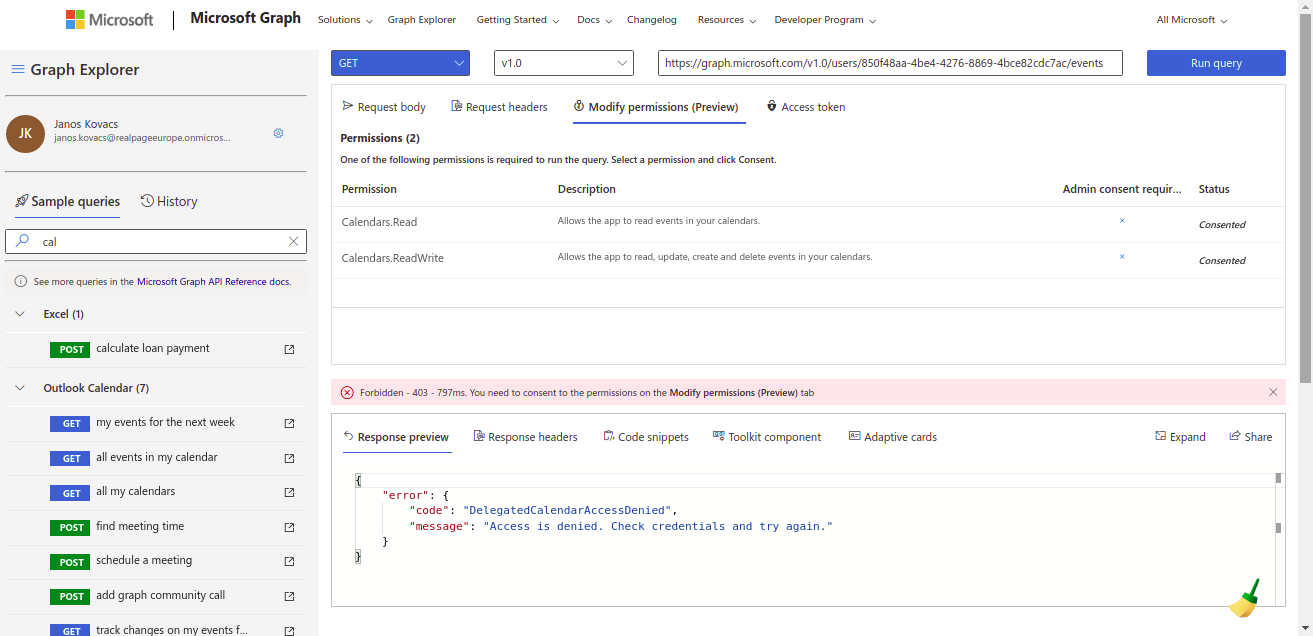Click the Share icon above the response preview
Screen dimensions: 1313x636
(1250, 436)
